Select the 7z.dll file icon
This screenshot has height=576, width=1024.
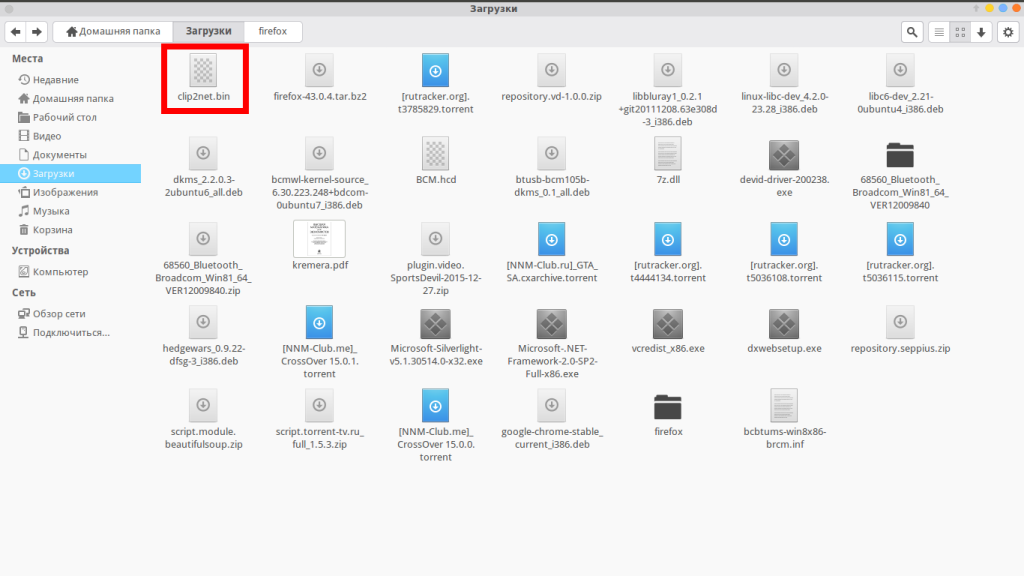(x=667, y=153)
